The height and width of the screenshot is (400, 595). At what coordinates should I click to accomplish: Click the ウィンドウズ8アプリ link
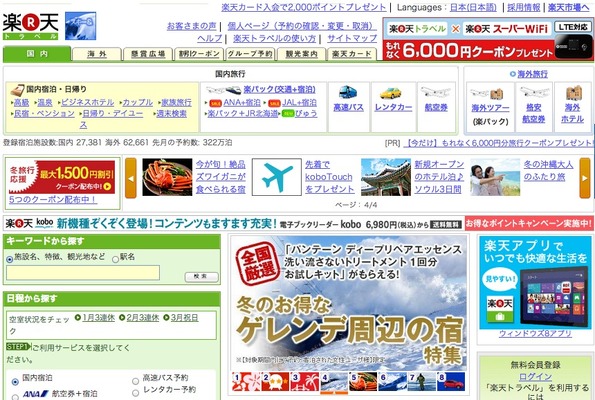coord(535,334)
